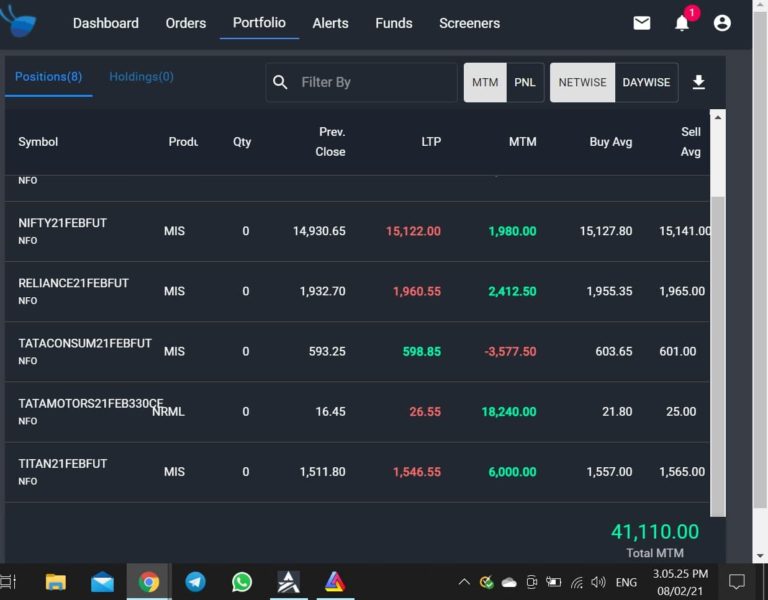Focus the Filter By search field
Viewport: 768px width, 600px height.
click(x=361, y=82)
